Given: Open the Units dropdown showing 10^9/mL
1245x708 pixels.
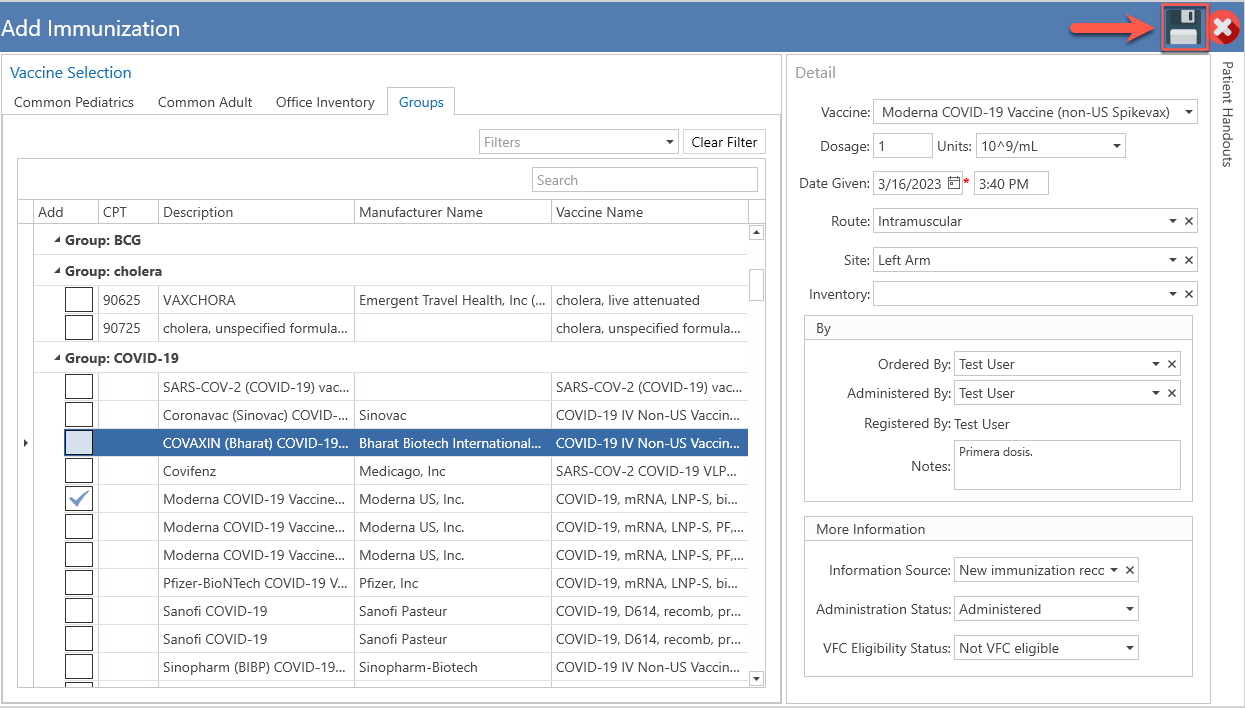Looking at the screenshot, I should [1051, 146].
